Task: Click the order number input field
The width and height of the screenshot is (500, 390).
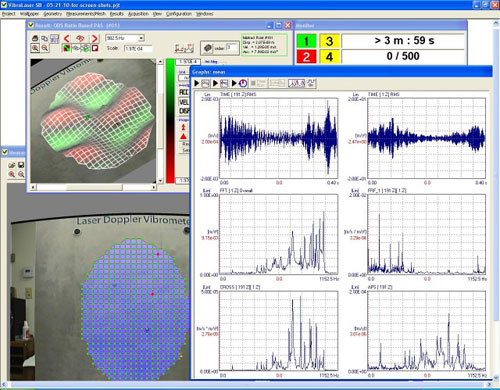Action: (232, 48)
